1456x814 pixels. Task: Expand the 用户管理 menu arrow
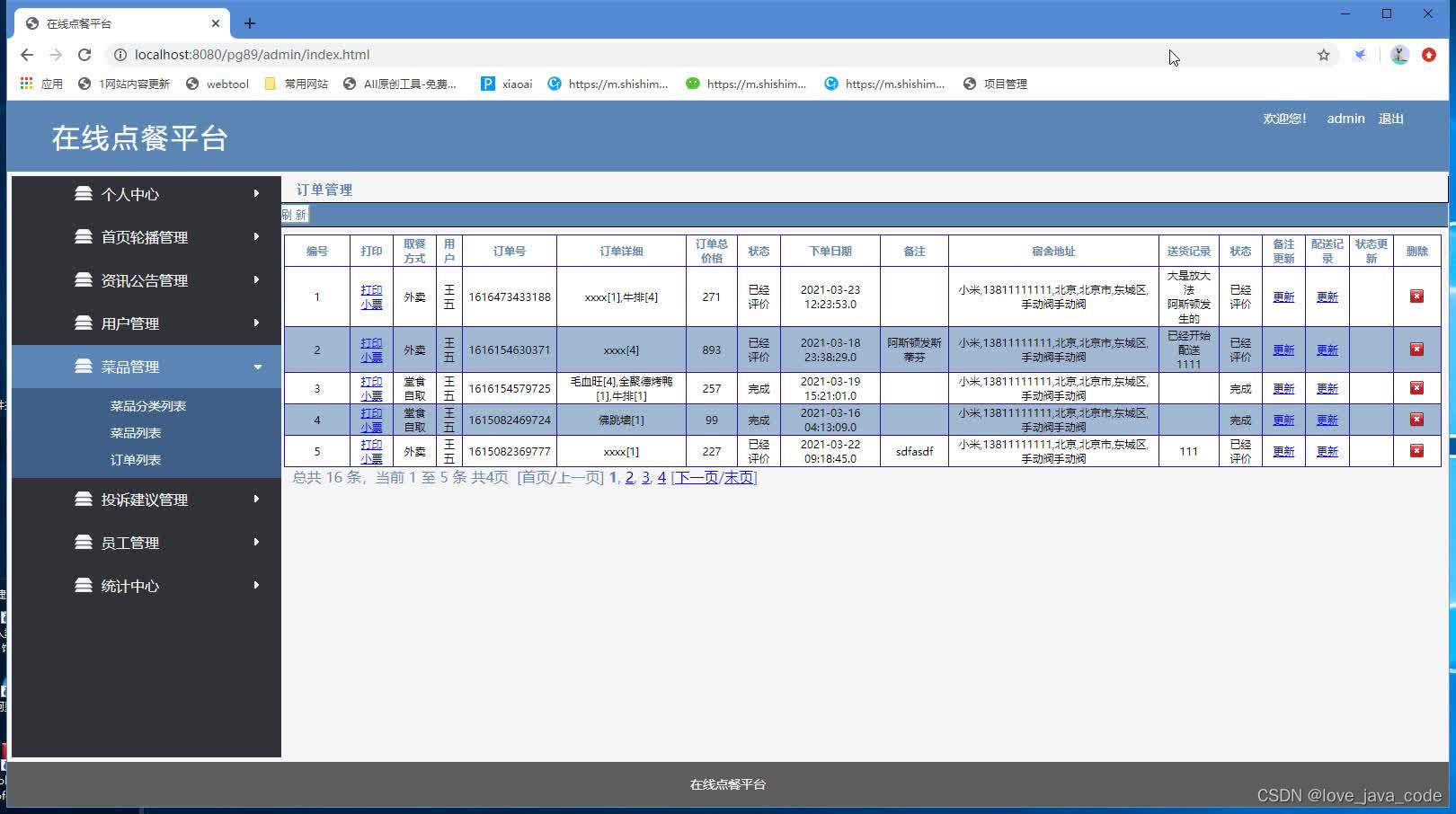(257, 323)
